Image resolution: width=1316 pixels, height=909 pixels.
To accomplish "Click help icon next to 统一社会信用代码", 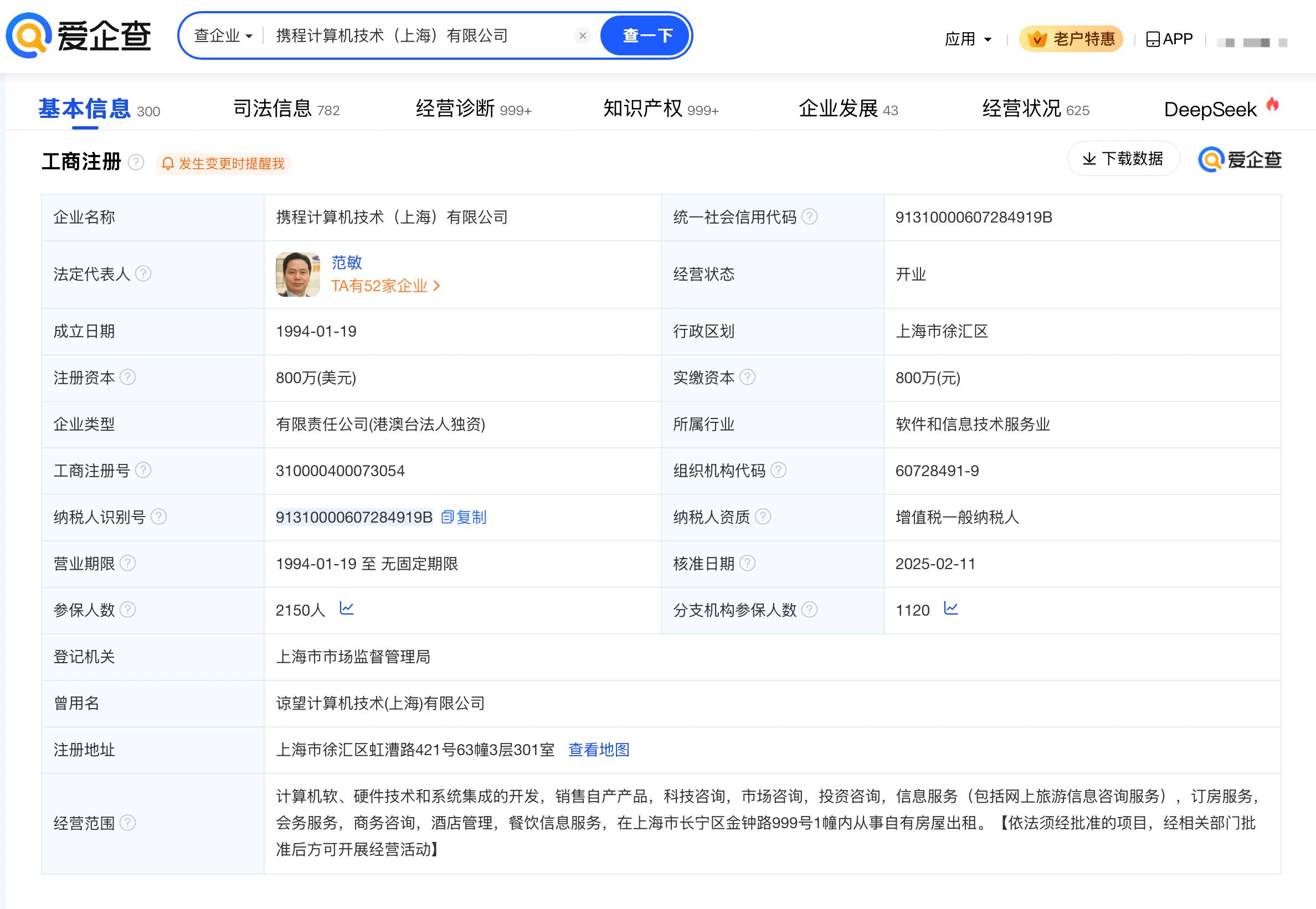I will [810, 216].
